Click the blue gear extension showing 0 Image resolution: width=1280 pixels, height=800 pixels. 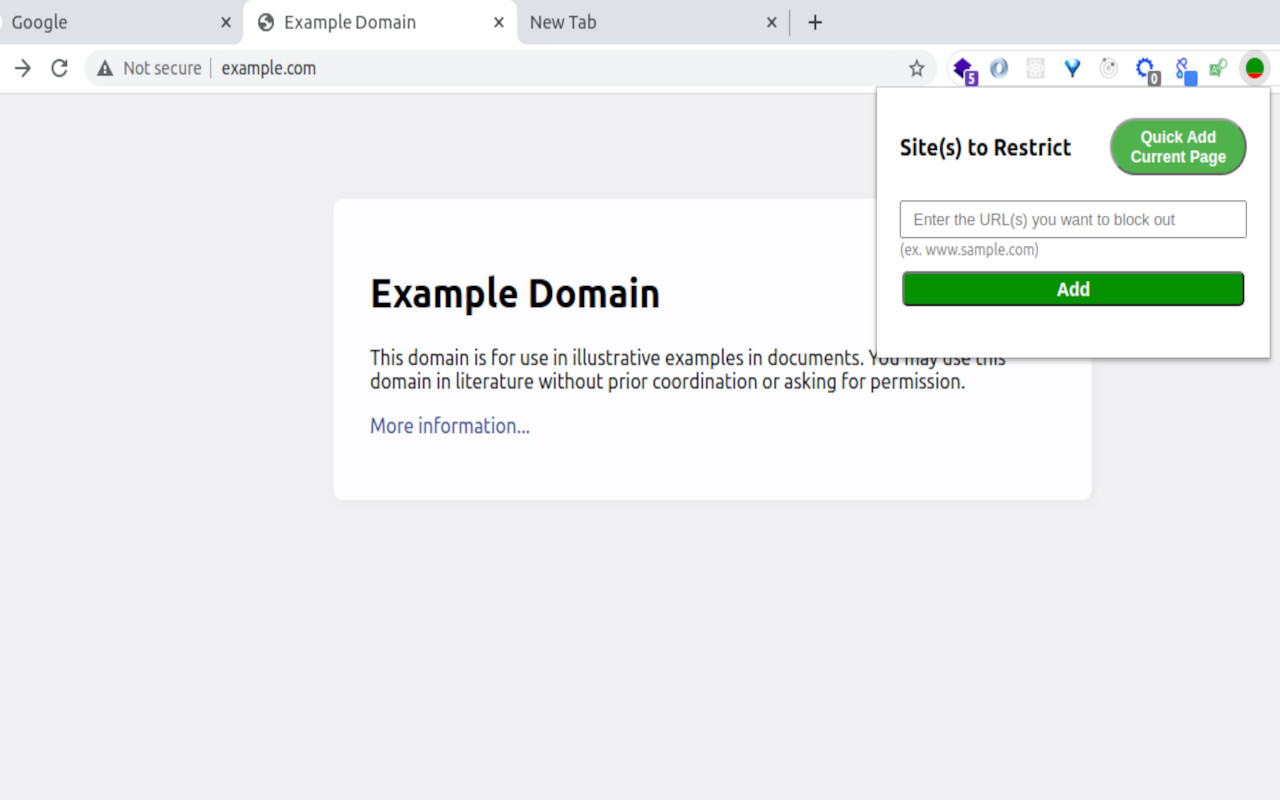[x=1145, y=68]
